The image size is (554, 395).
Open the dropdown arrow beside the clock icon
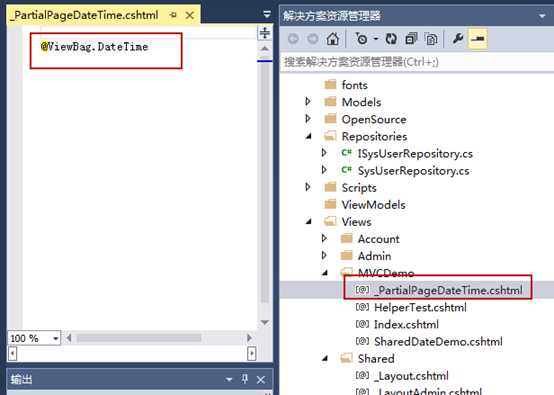376,39
